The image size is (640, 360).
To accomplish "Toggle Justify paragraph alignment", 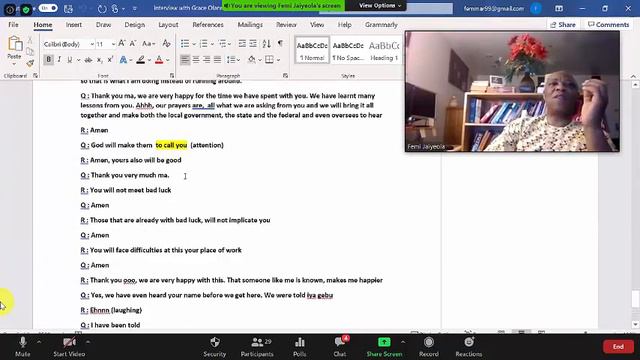I will point(218,60).
